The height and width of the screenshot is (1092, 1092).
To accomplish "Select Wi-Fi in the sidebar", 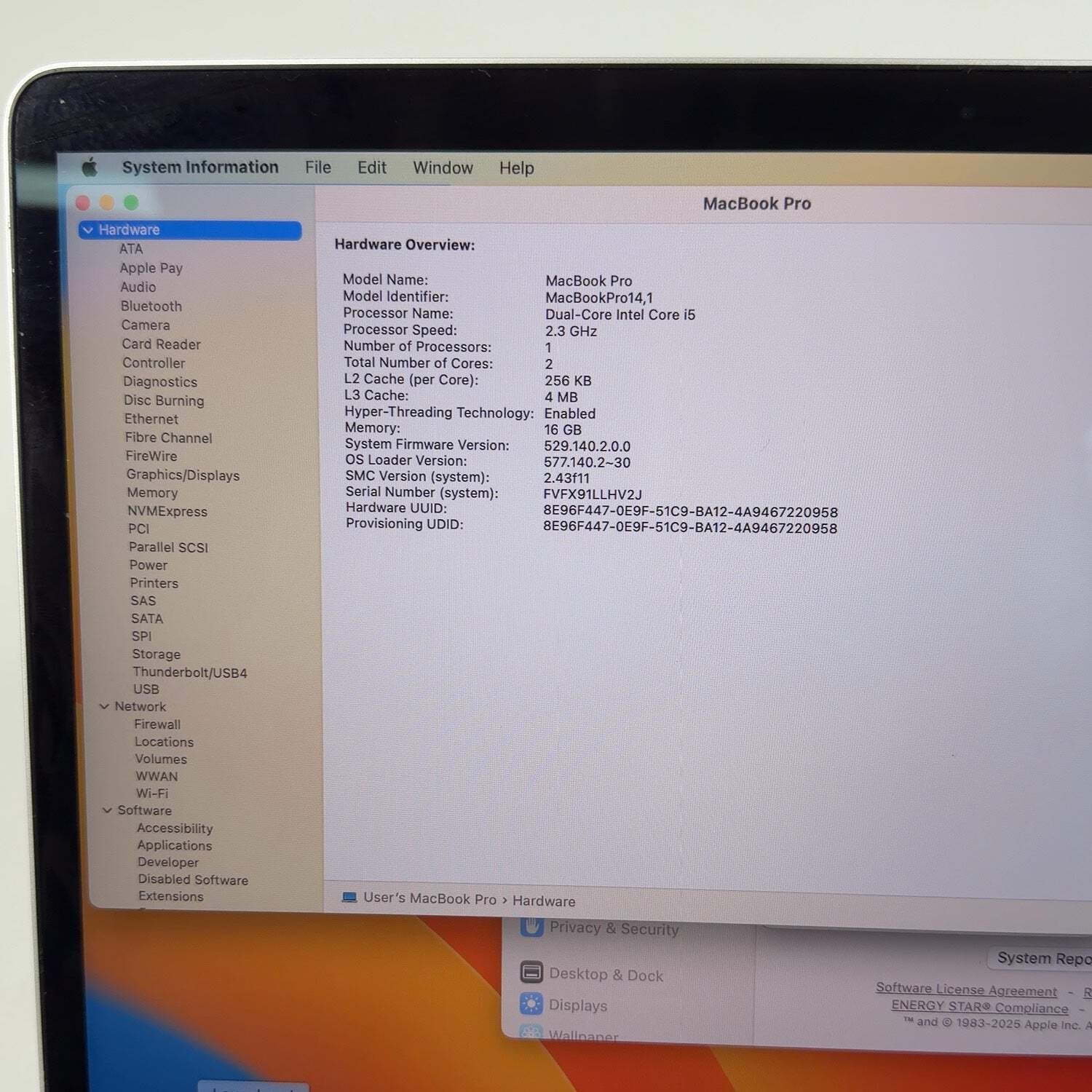I will 152,794.
